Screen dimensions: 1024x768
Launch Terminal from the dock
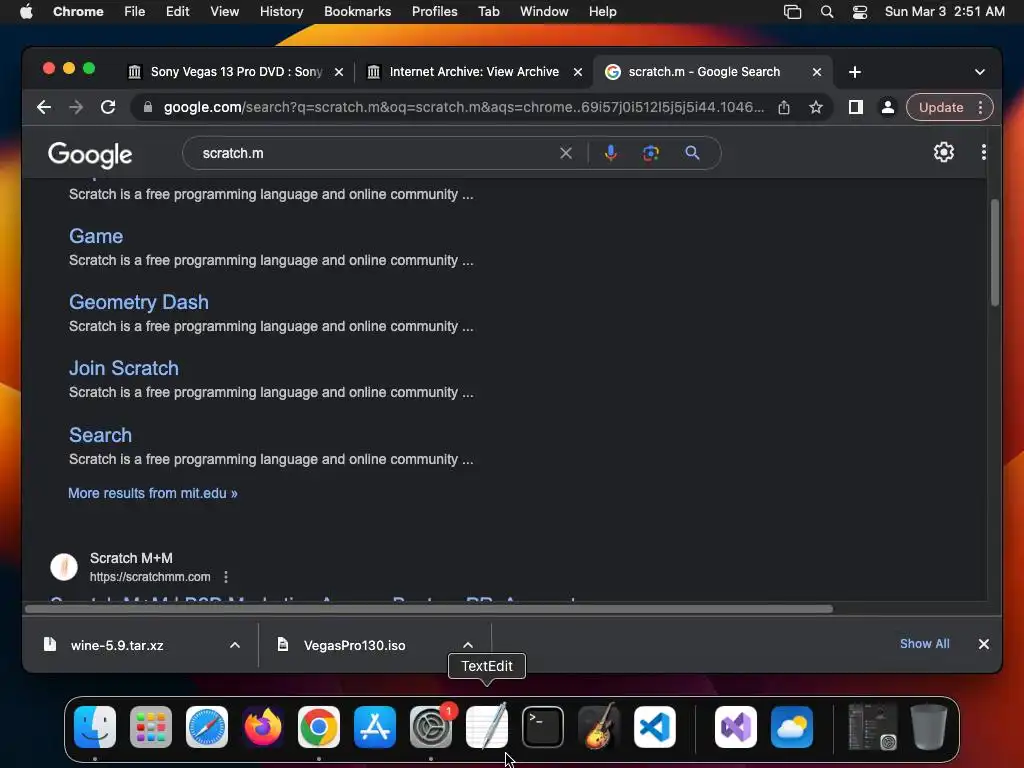[x=543, y=727]
